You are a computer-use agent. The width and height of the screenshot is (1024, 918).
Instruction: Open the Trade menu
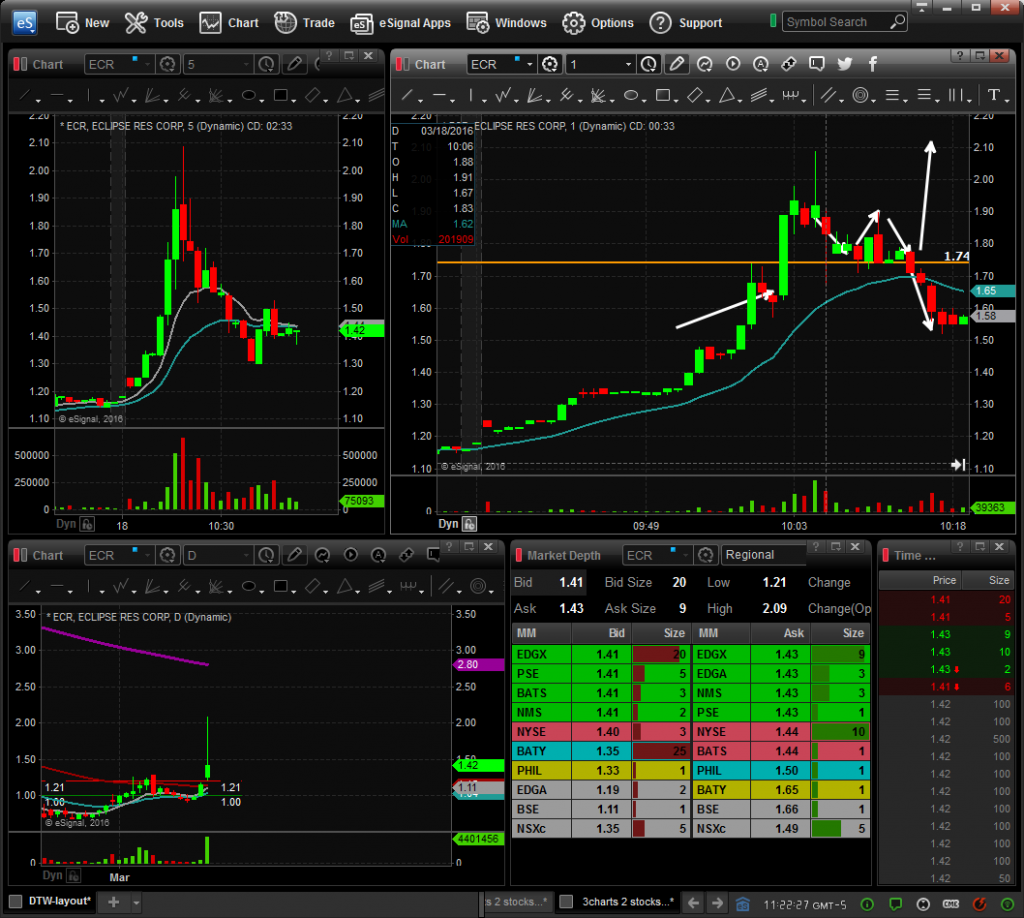tap(304, 23)
